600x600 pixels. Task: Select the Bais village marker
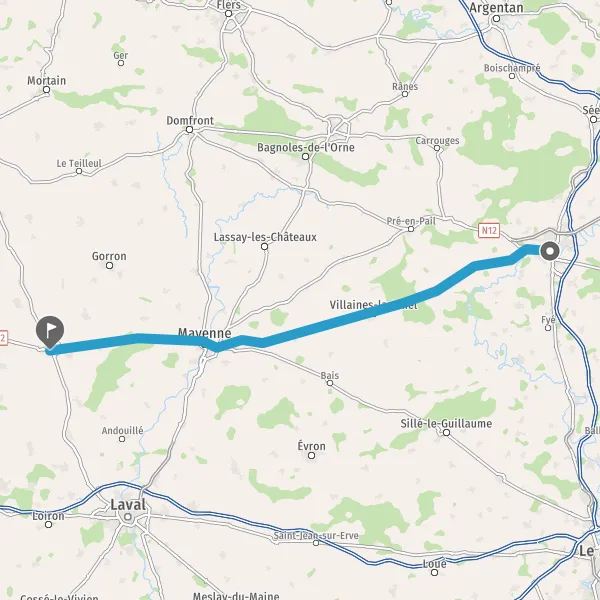(x=330, y=383)
